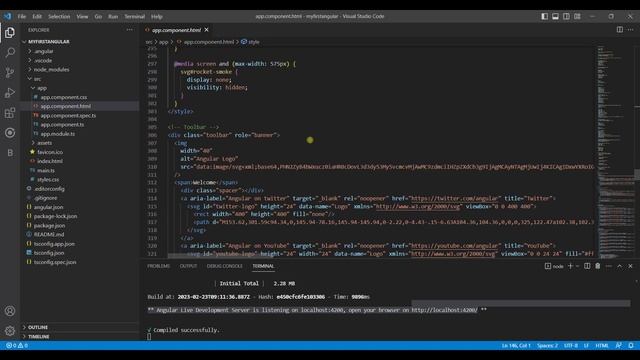
Task: Switch to the Output panel tab
Action: (188, 266)
